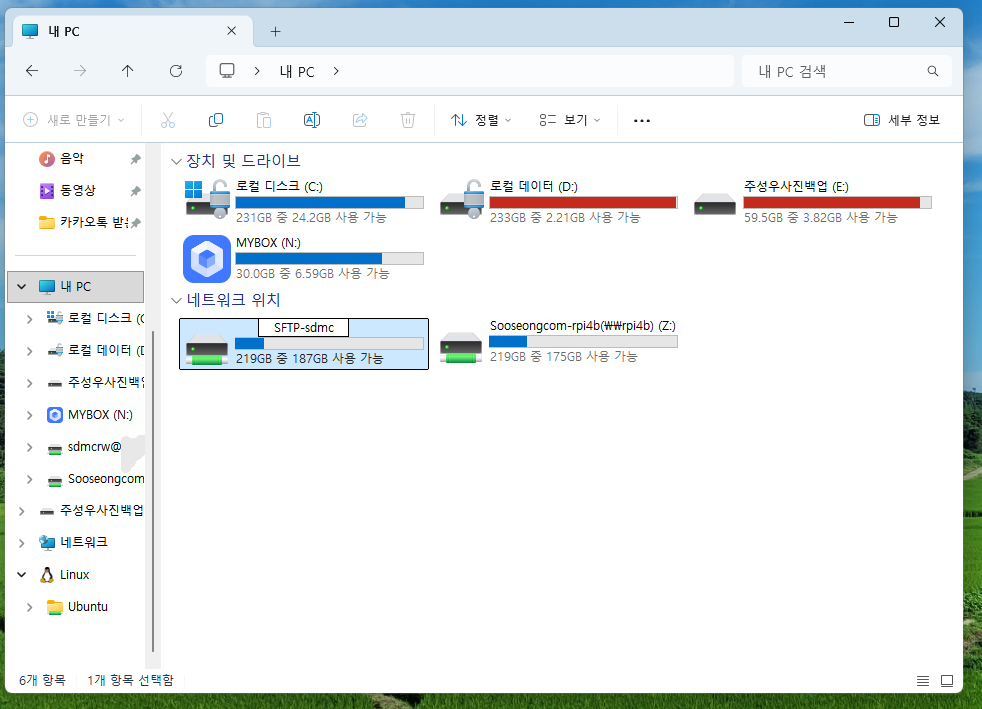Viewport: 982px width, 709px height.
Task: Click the Rename icon in toolbar
Action: (x=312, y=120)
